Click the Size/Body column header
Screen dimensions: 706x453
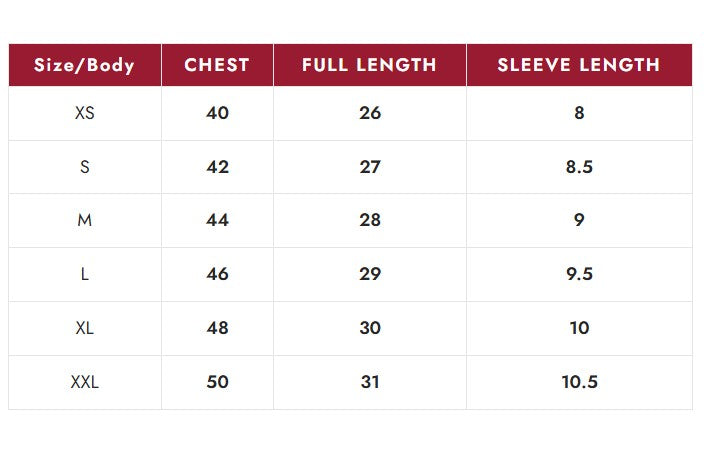(x=85, y=65)
